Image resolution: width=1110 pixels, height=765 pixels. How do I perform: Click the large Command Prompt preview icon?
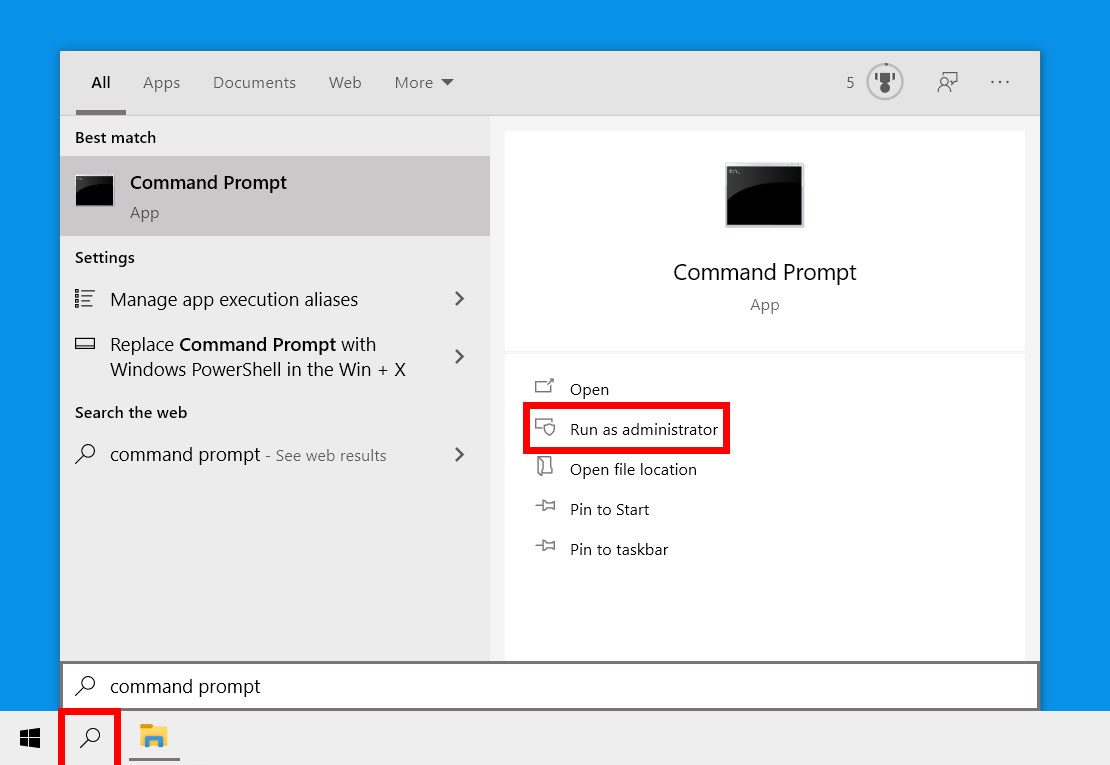click(x=765, y=195)
